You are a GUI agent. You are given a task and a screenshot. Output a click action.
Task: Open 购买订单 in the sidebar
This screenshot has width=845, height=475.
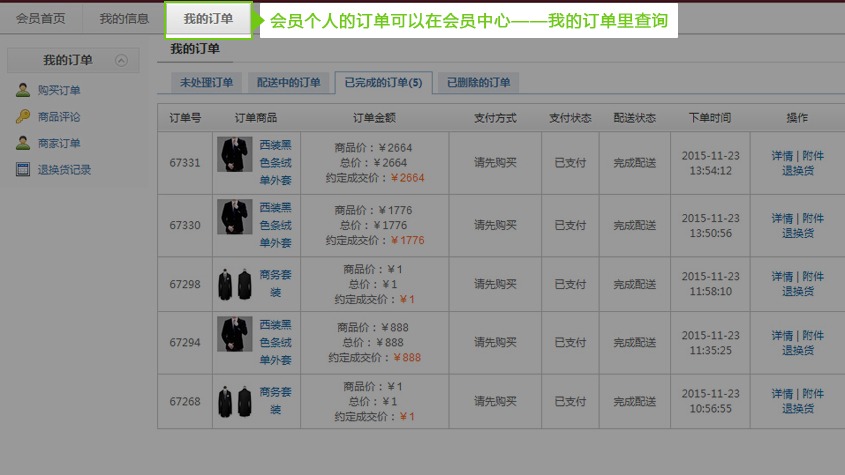(x=59, y=90)
